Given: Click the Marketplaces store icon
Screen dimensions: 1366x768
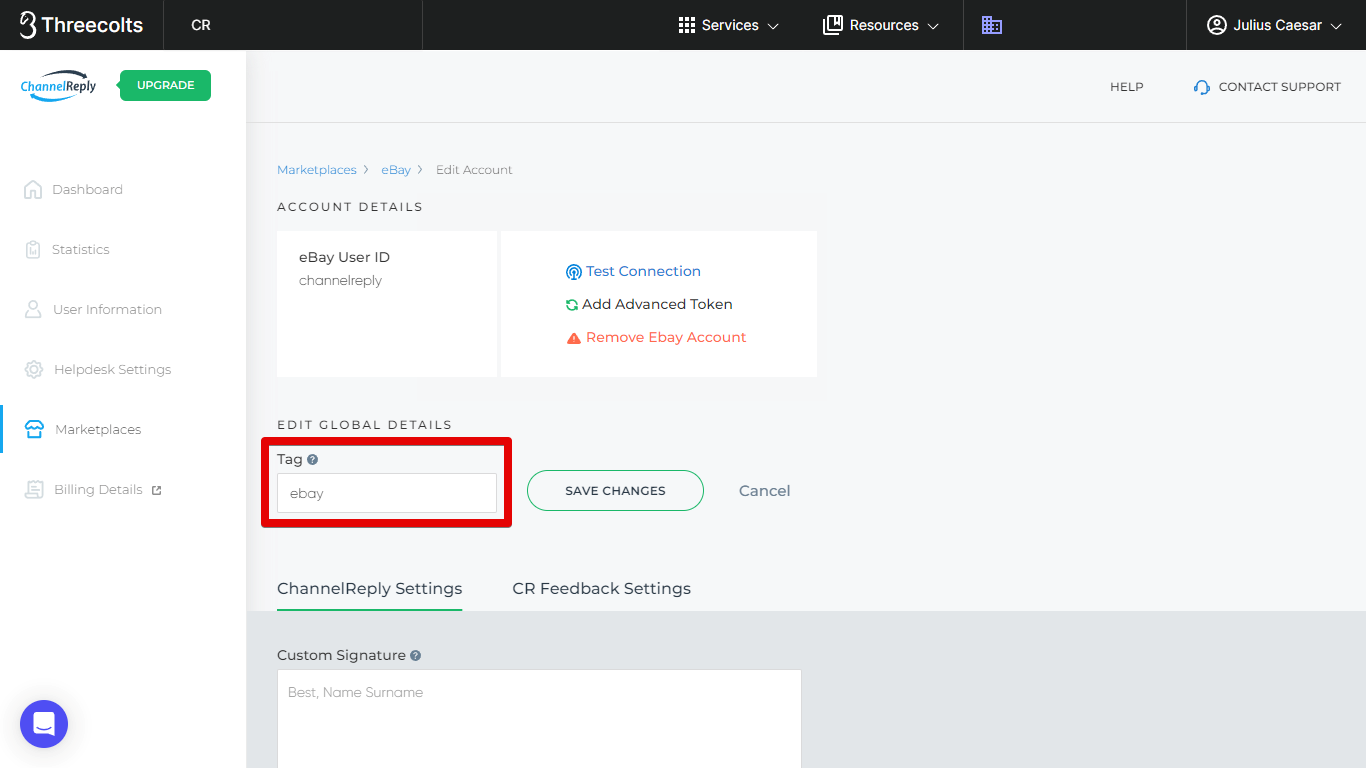Looking at the screenshot, I should 34,429.
